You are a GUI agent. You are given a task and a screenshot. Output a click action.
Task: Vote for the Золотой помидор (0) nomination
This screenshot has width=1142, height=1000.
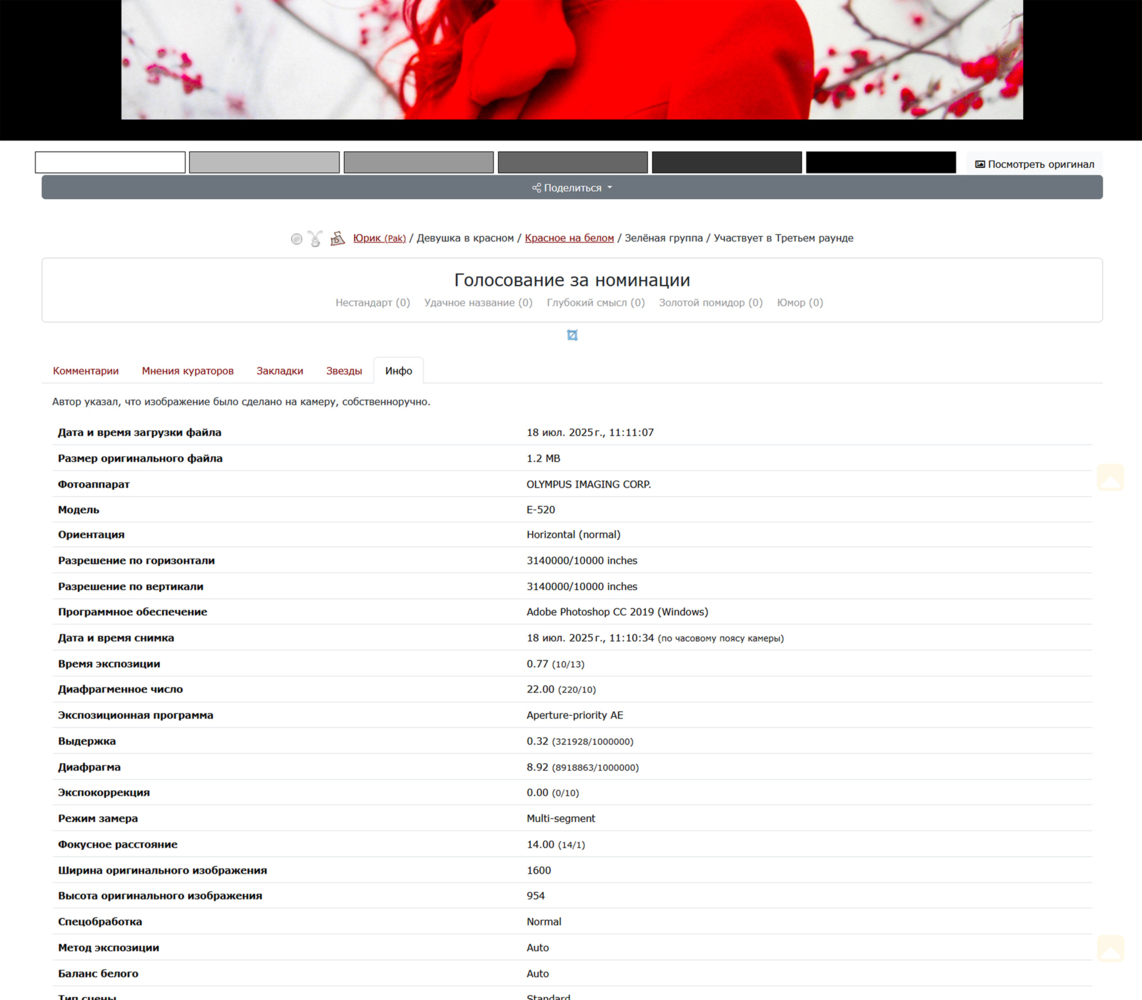(711, 302)
